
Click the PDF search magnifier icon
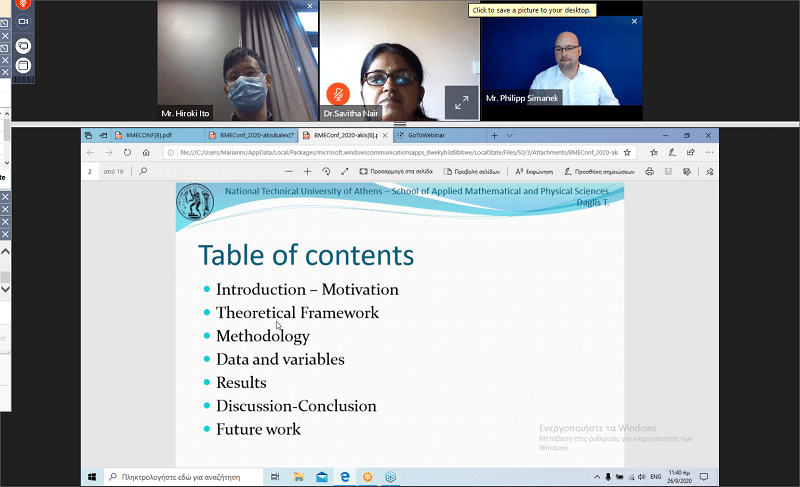(x=144, y=171)
